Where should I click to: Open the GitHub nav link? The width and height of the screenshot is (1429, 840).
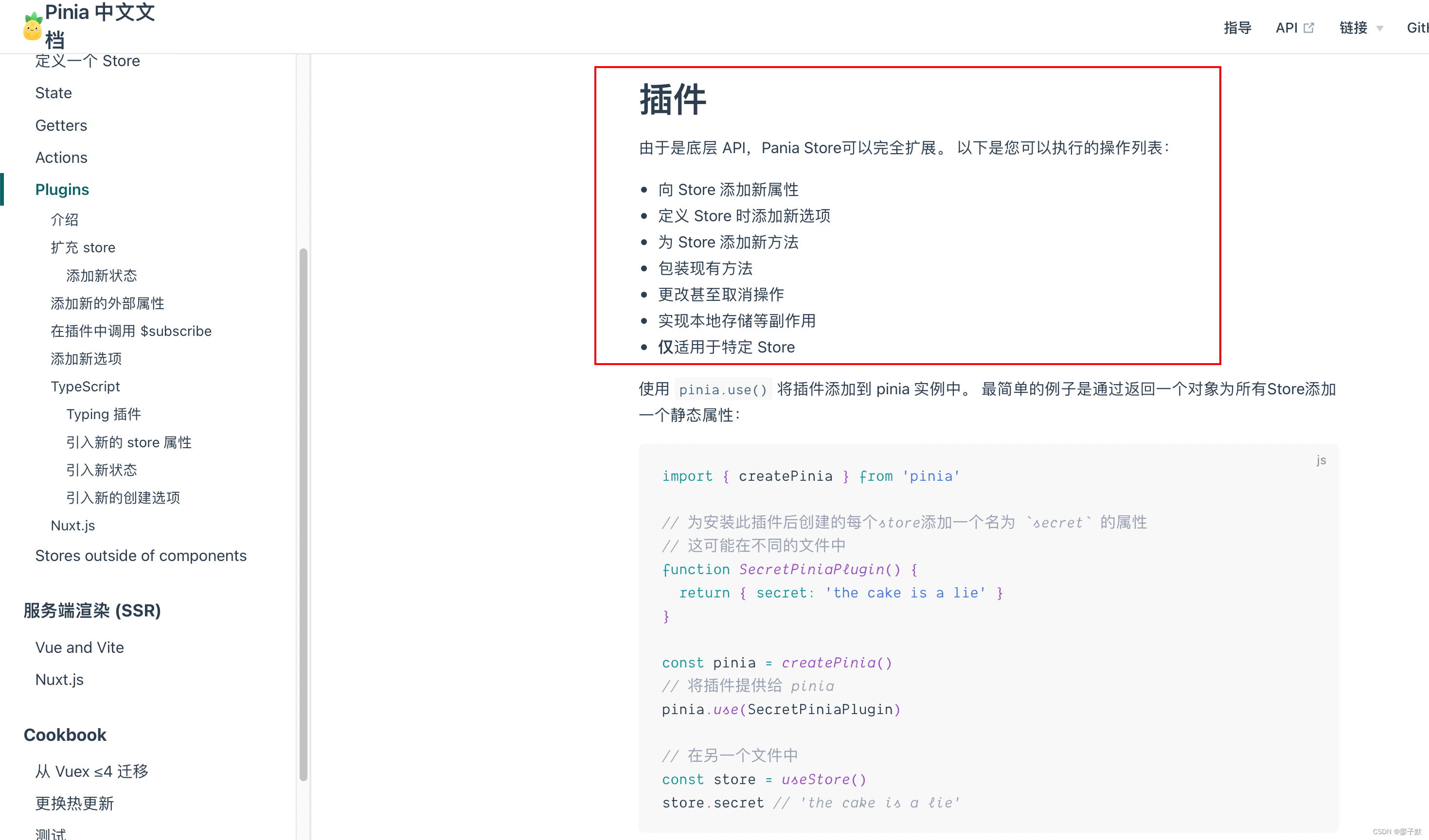point(1418,28)
